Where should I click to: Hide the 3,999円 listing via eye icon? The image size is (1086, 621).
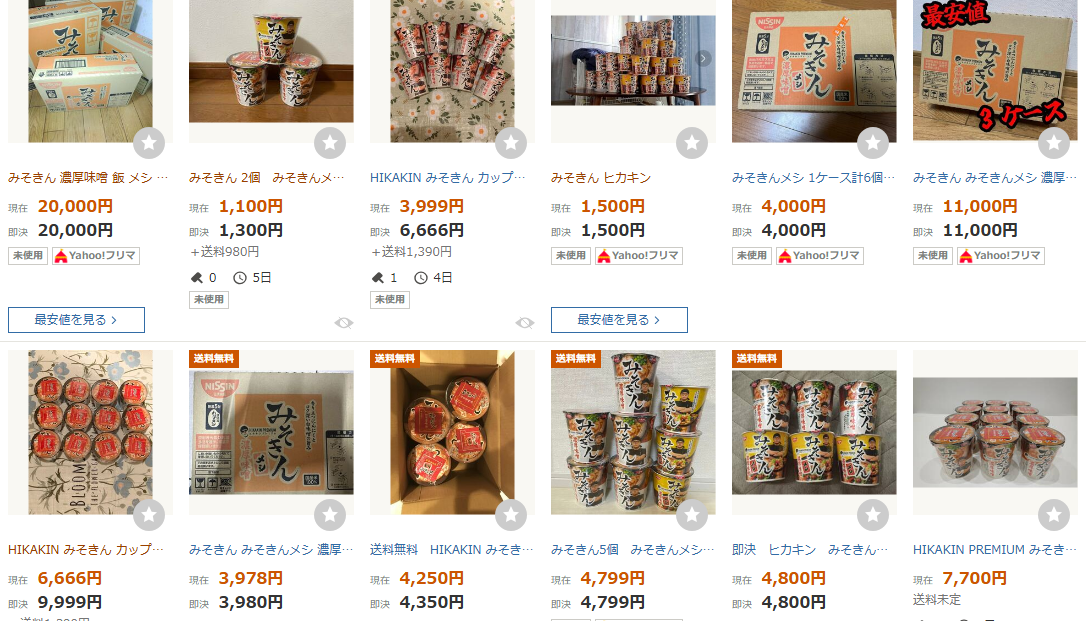(x=525, y=323)
